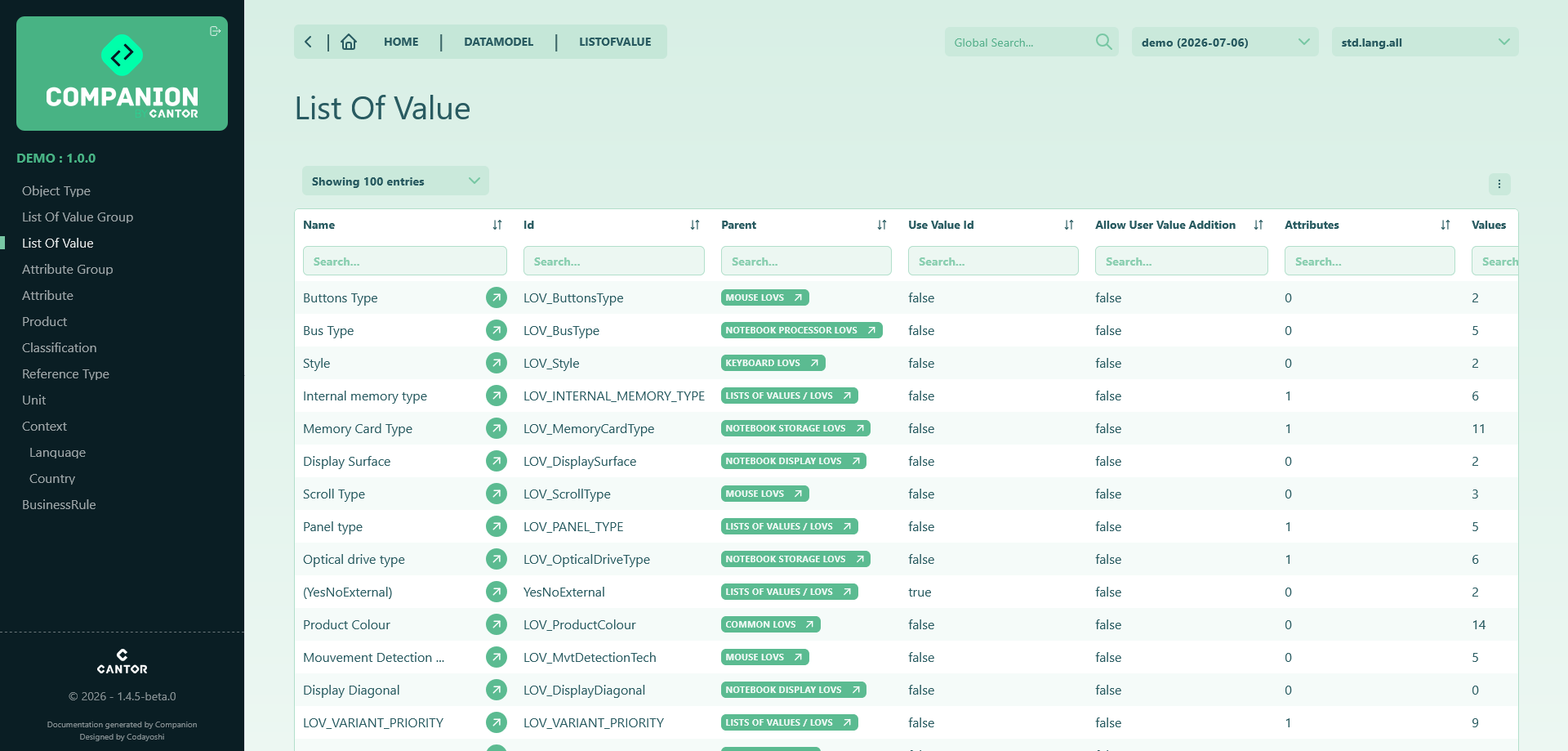The width and height of the screenshot is (1568, 751).
Task: Click LISTOFVALUE breadcrumb link
Action: click(x=615, y=42)
